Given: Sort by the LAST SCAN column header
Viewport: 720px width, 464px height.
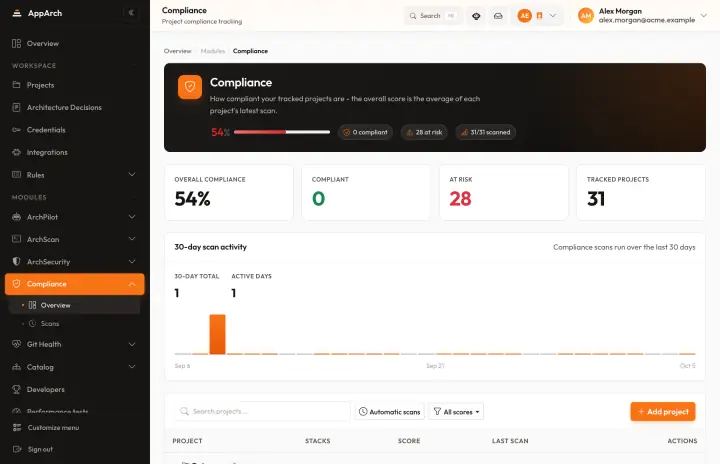Looking at the screenshot, I should 510,441.
